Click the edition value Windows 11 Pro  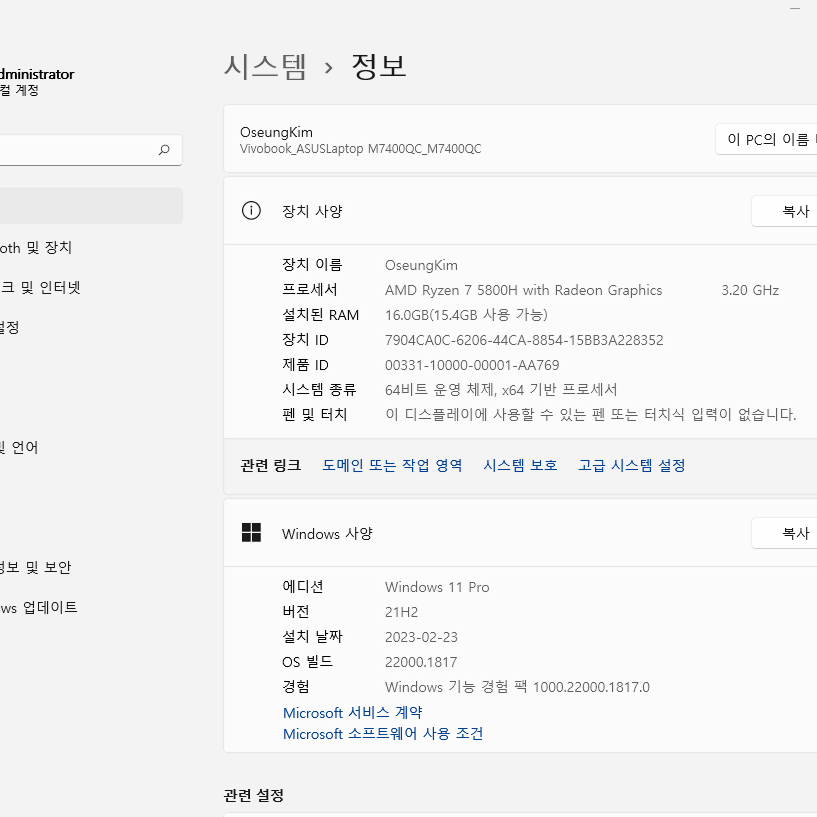pyautogui.click(x=437, y=587)
